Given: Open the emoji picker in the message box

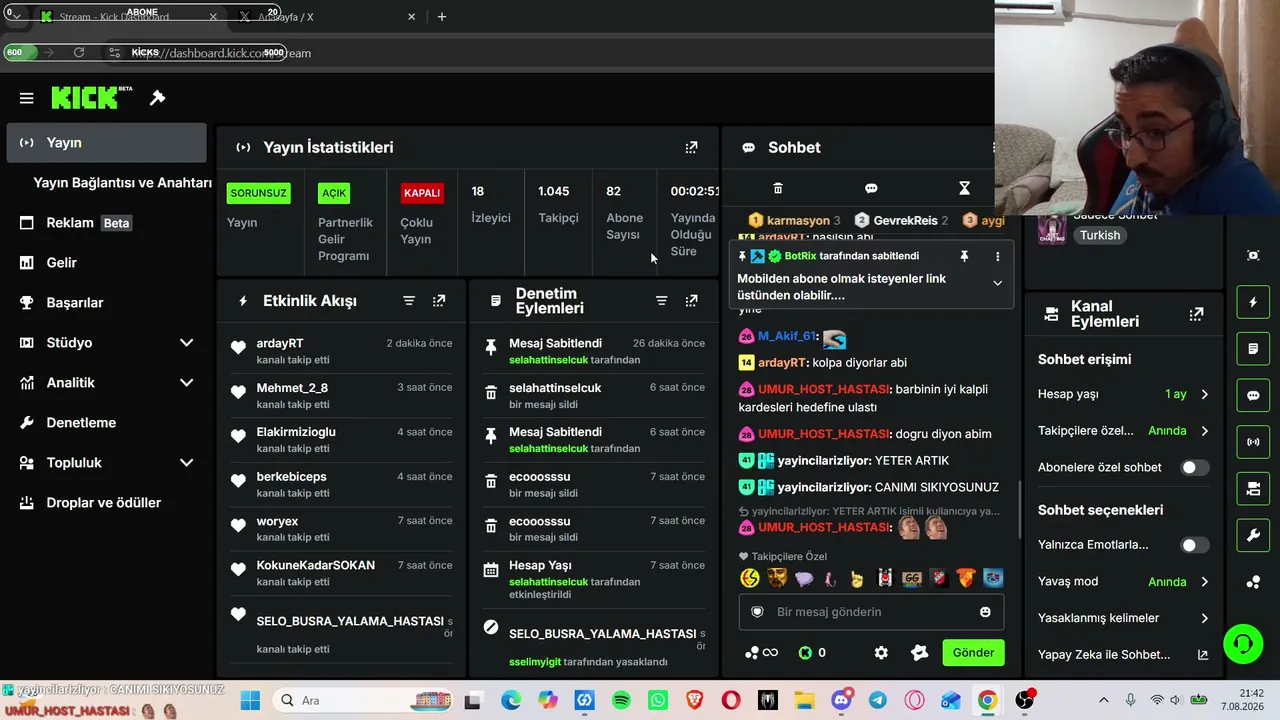Looking at the screenshot, I should point(985,612).
